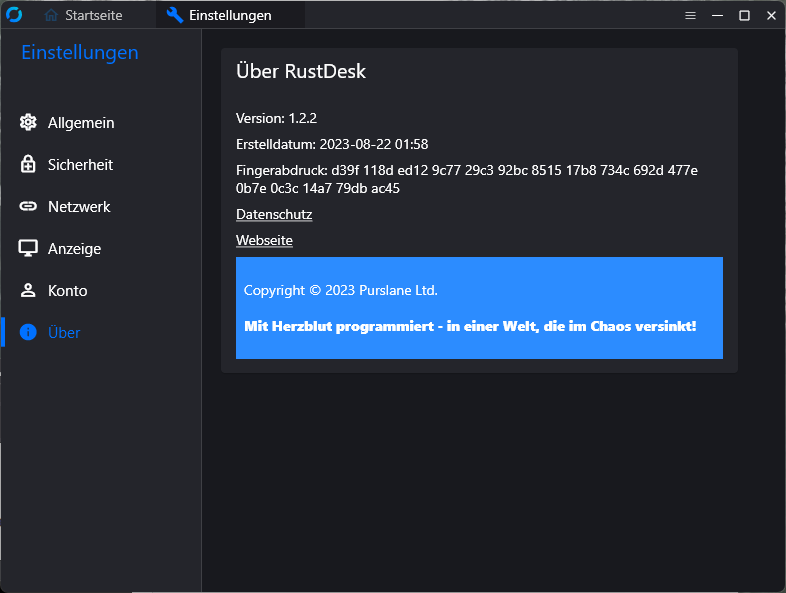Open the Konto settings section
This screenshot has width=786, height=593.
68,291
